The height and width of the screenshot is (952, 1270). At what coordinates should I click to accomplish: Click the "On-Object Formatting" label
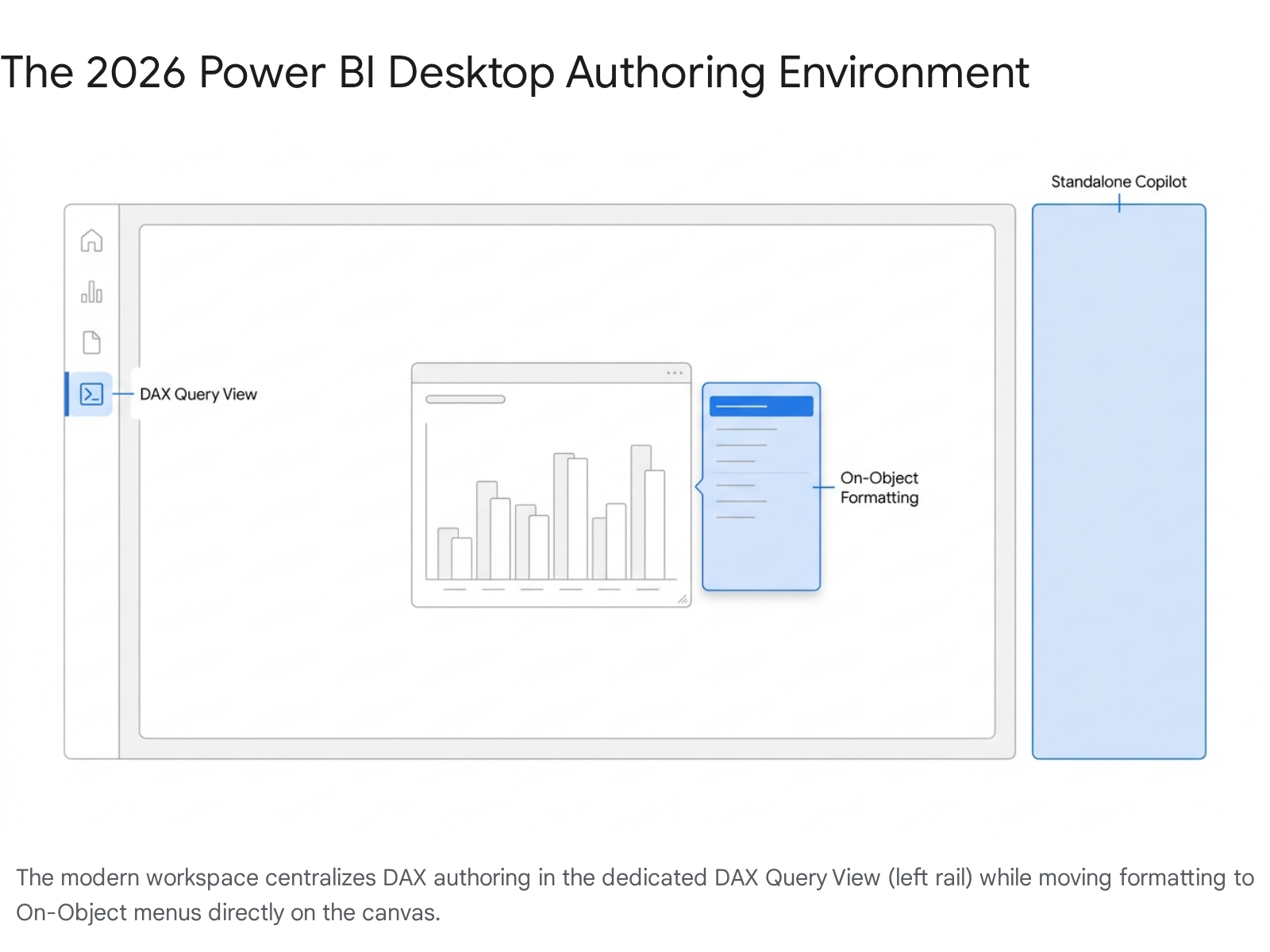pos(879,488)
